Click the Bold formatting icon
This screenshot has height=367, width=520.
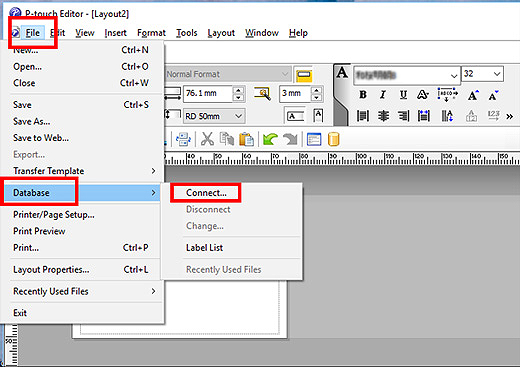363,95
